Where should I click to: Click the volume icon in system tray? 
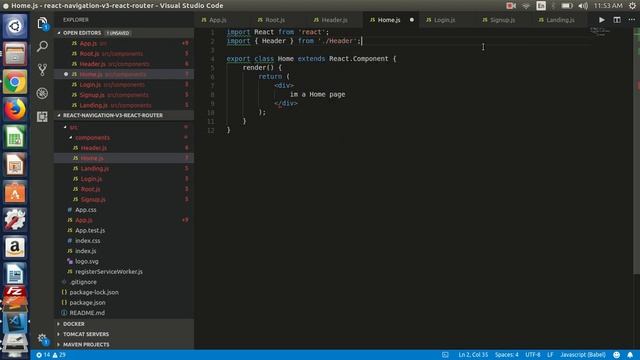(x=583, y=5)
